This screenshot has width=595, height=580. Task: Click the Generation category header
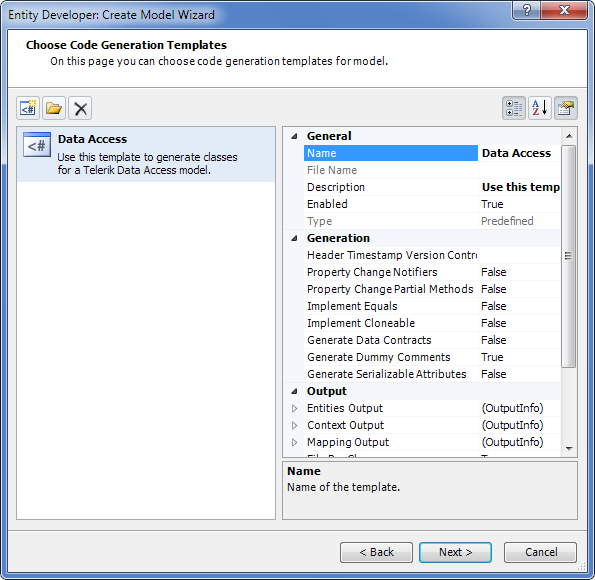tap(421, 238)
